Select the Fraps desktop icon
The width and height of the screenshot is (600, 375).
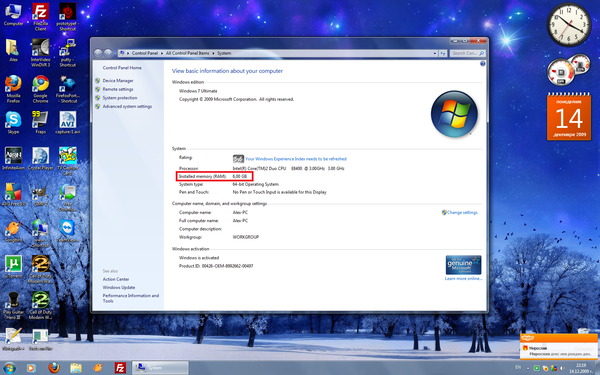pyautogui.click(x=41, y=122)
